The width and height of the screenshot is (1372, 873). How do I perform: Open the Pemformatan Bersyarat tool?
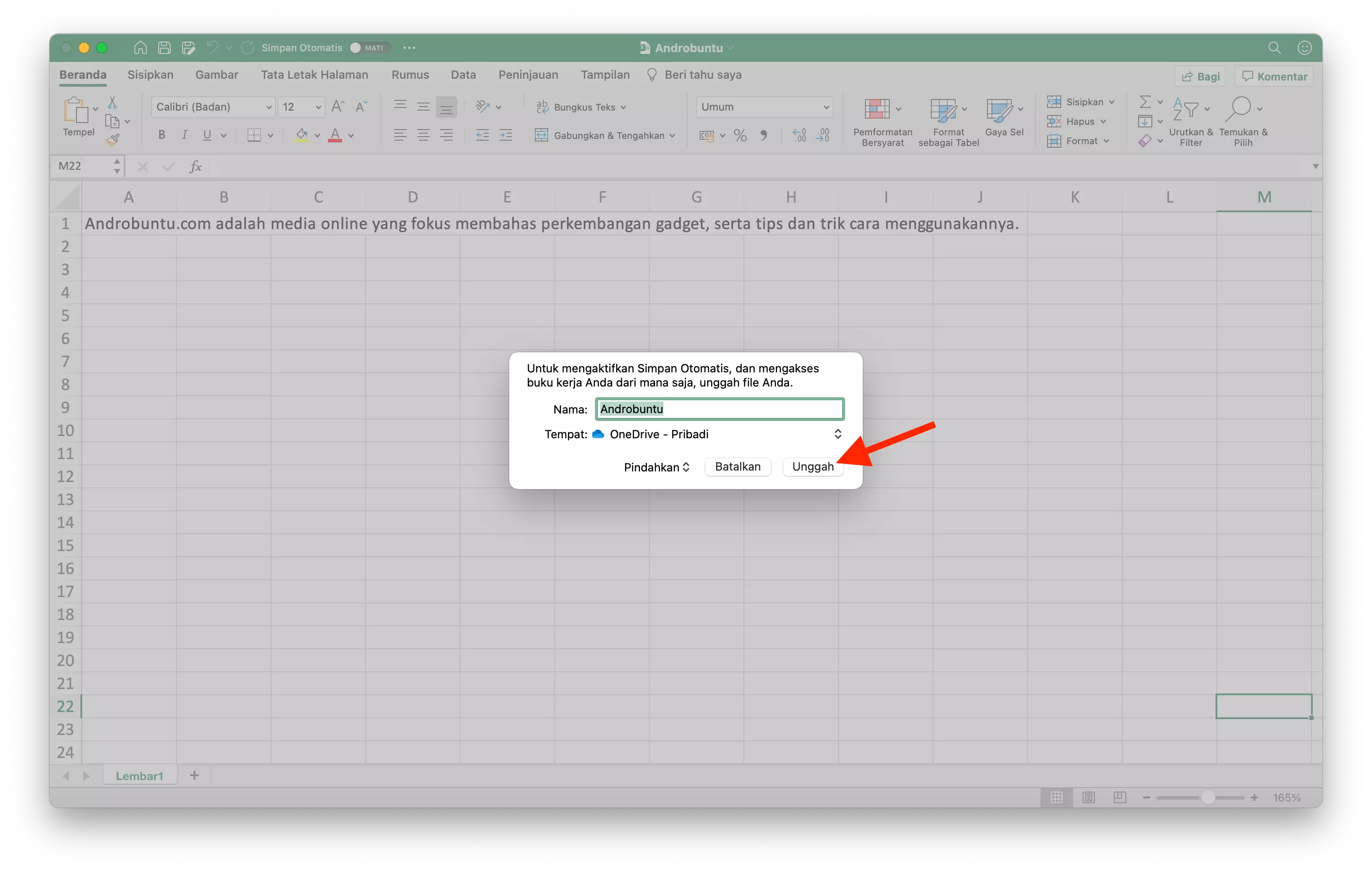point(882,121)
